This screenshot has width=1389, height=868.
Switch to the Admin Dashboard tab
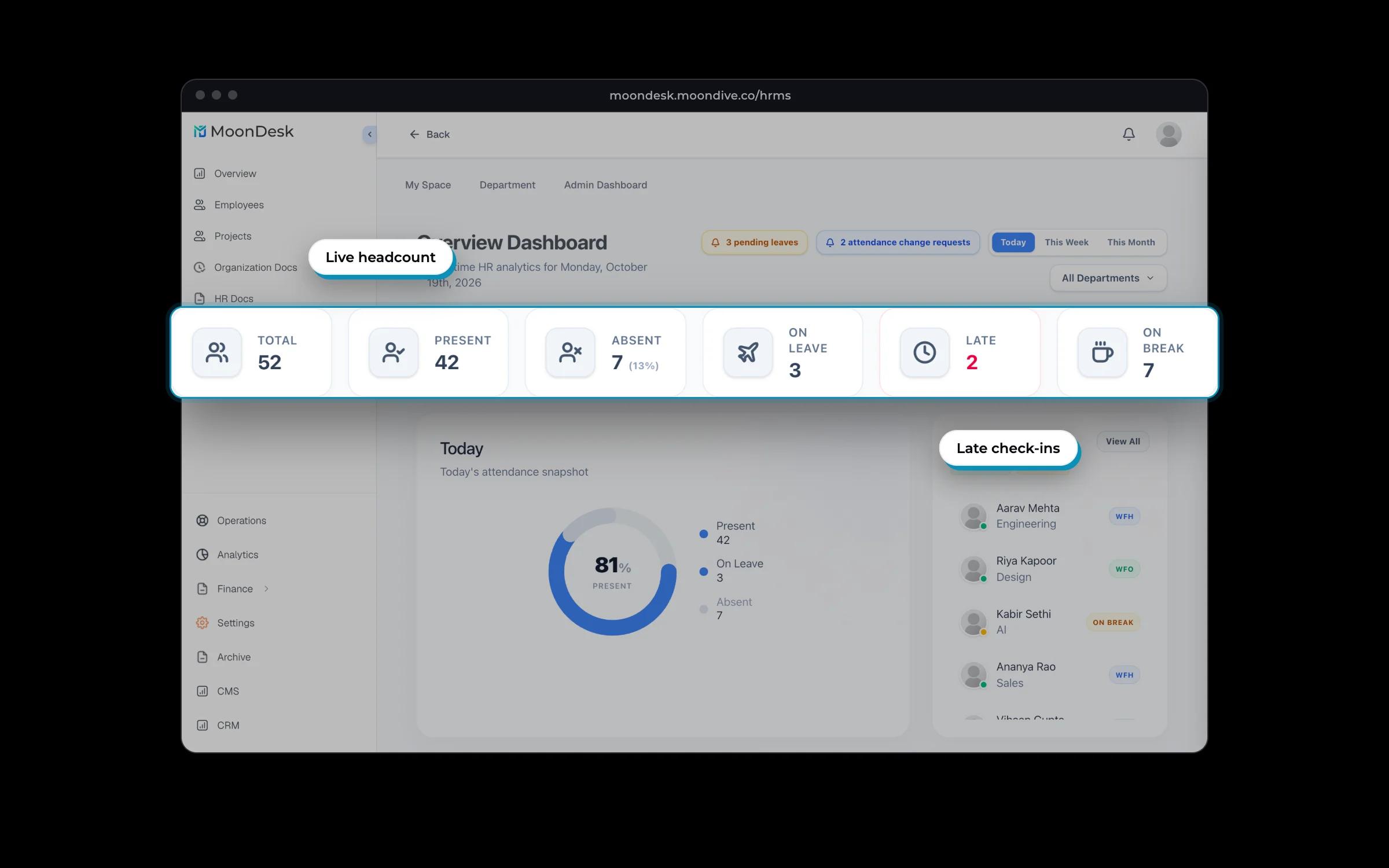[x=605, y=185]
